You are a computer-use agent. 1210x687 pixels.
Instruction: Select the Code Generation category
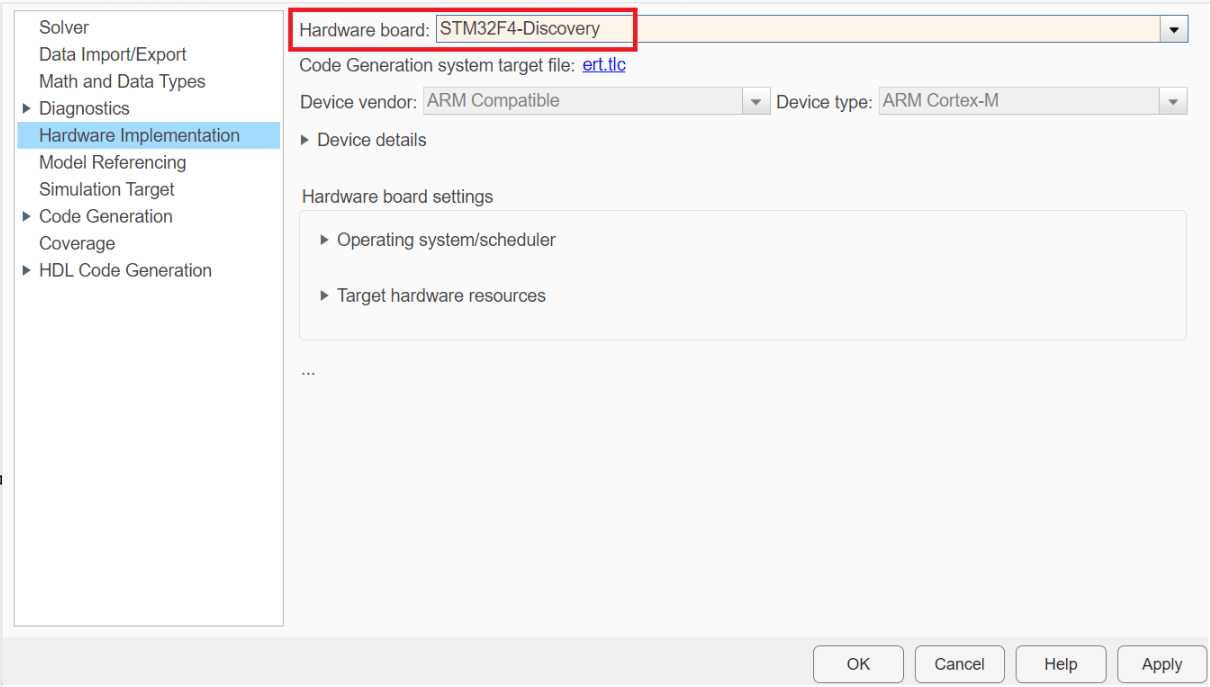tap(105, 216)
